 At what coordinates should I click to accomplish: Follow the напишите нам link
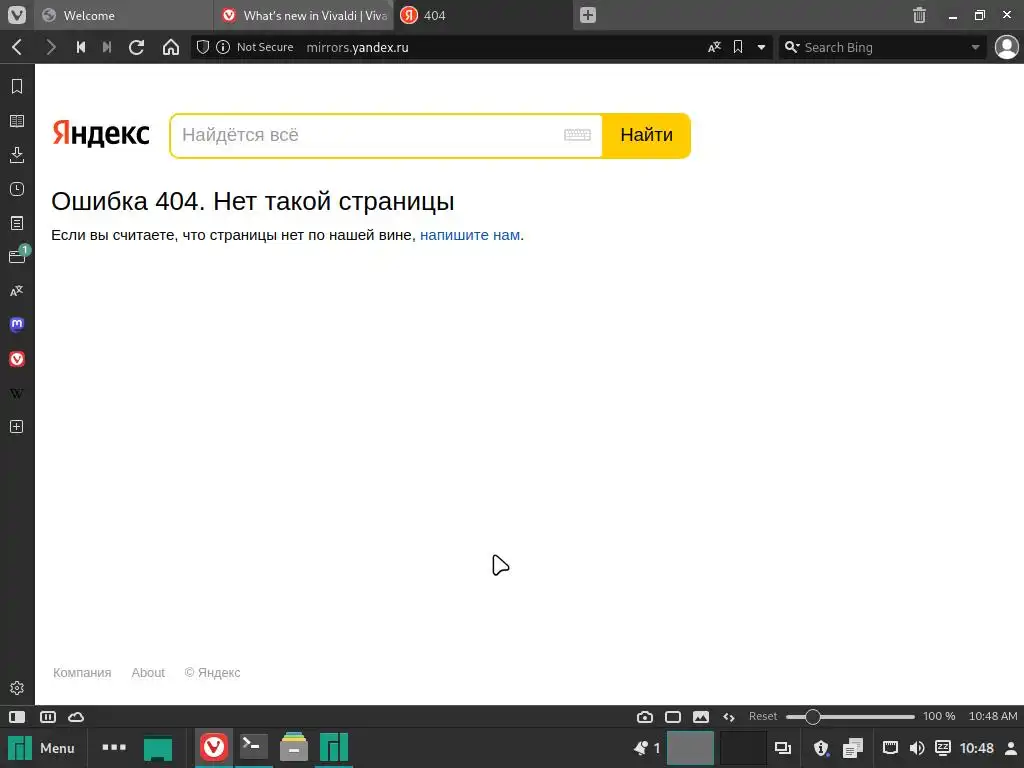point(470,235)
